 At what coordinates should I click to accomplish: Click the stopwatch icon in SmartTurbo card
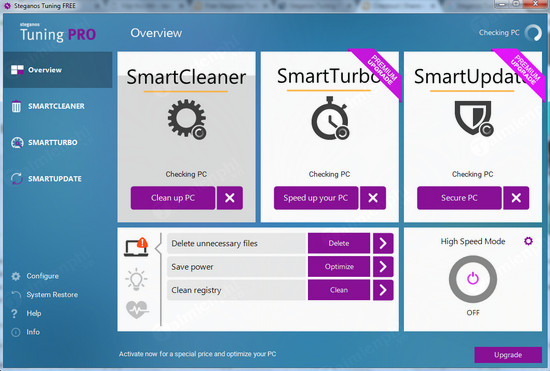click(330, 118)
